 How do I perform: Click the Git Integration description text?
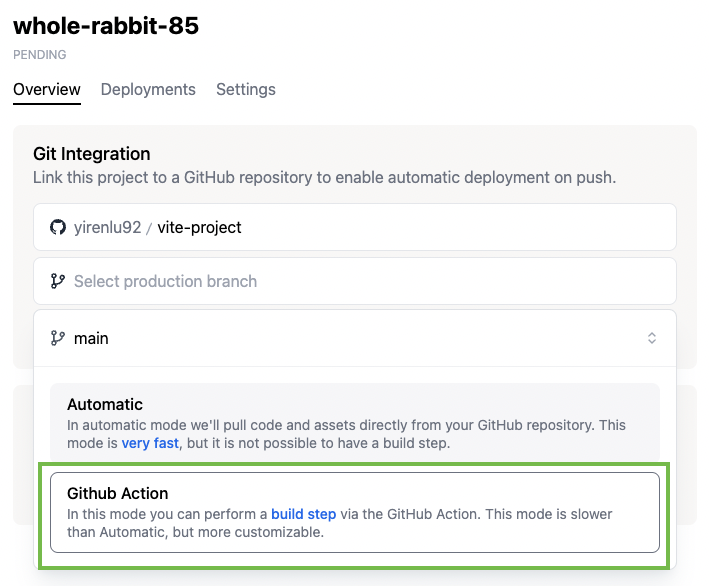324,178
